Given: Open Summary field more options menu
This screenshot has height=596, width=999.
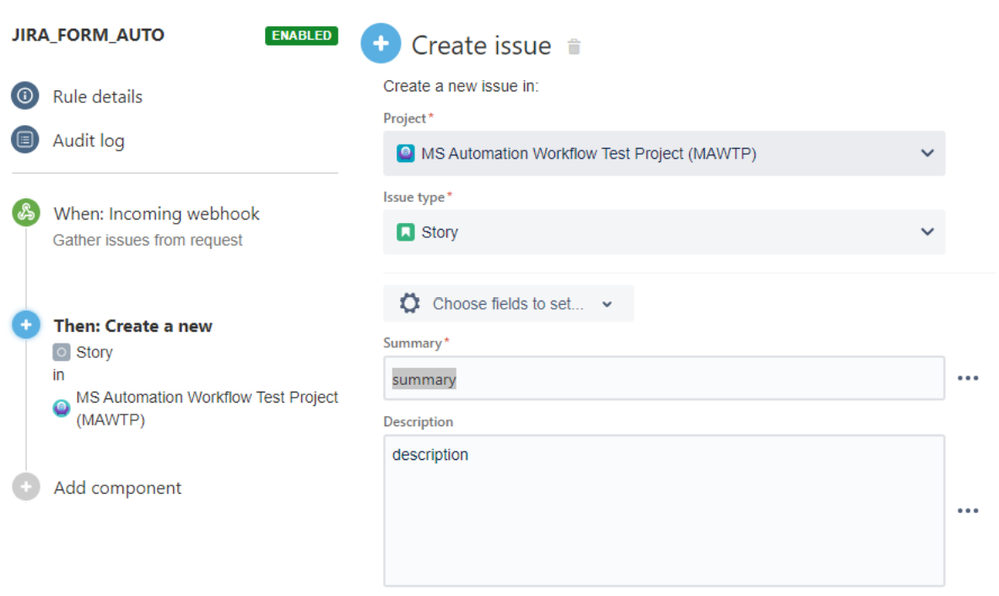Looking at the screenshot, I should (967, 378).
